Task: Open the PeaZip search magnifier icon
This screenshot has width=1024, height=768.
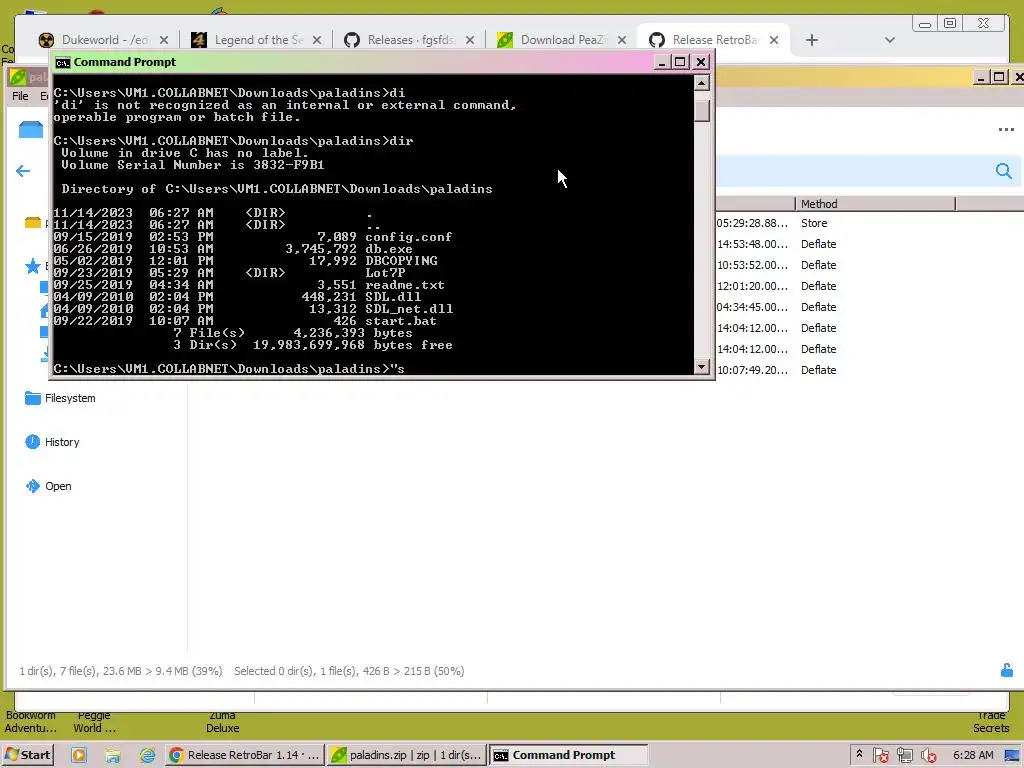Action: point(1004,171)
